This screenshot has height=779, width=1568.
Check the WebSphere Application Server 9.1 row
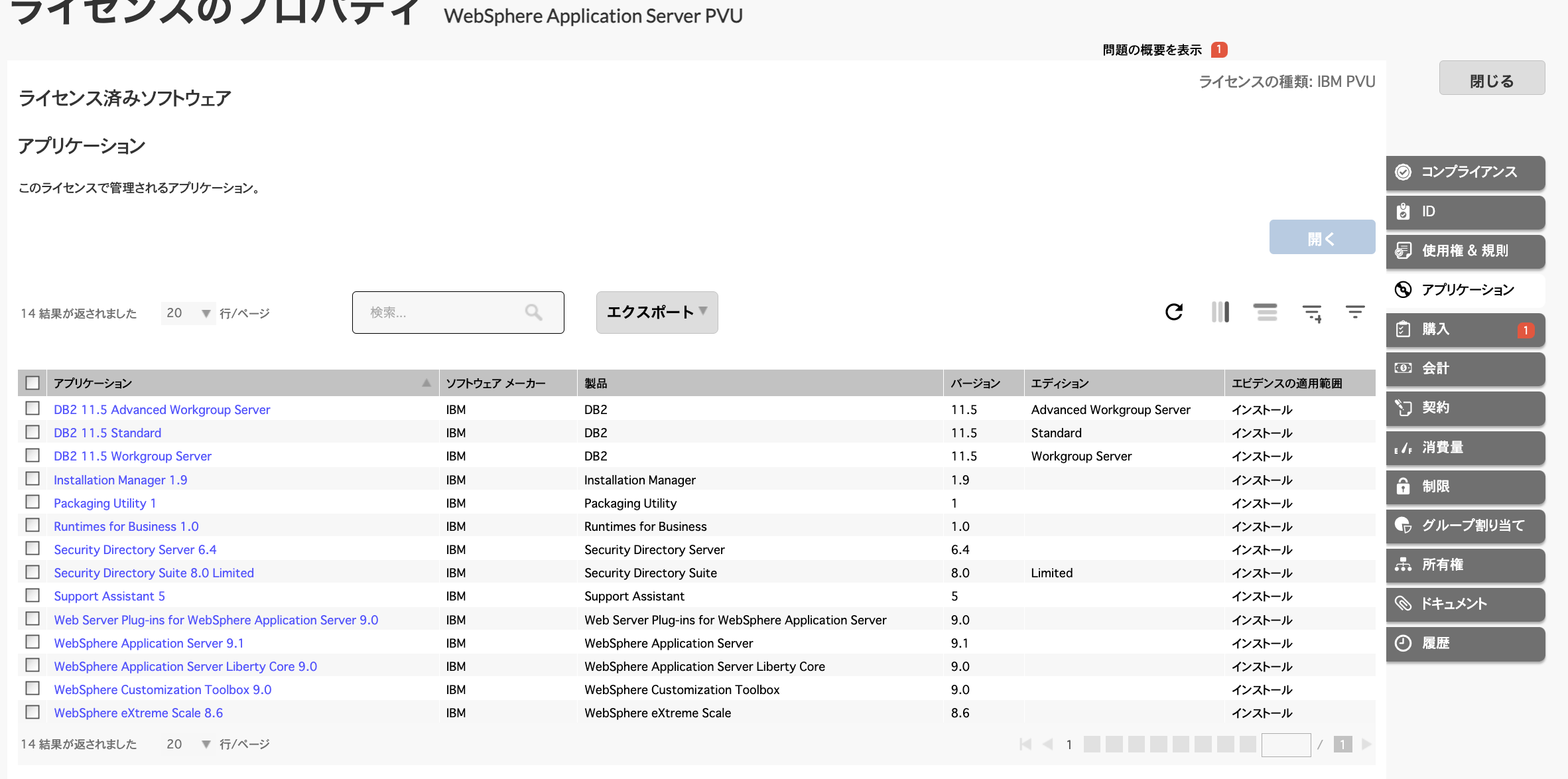[33, 642]
